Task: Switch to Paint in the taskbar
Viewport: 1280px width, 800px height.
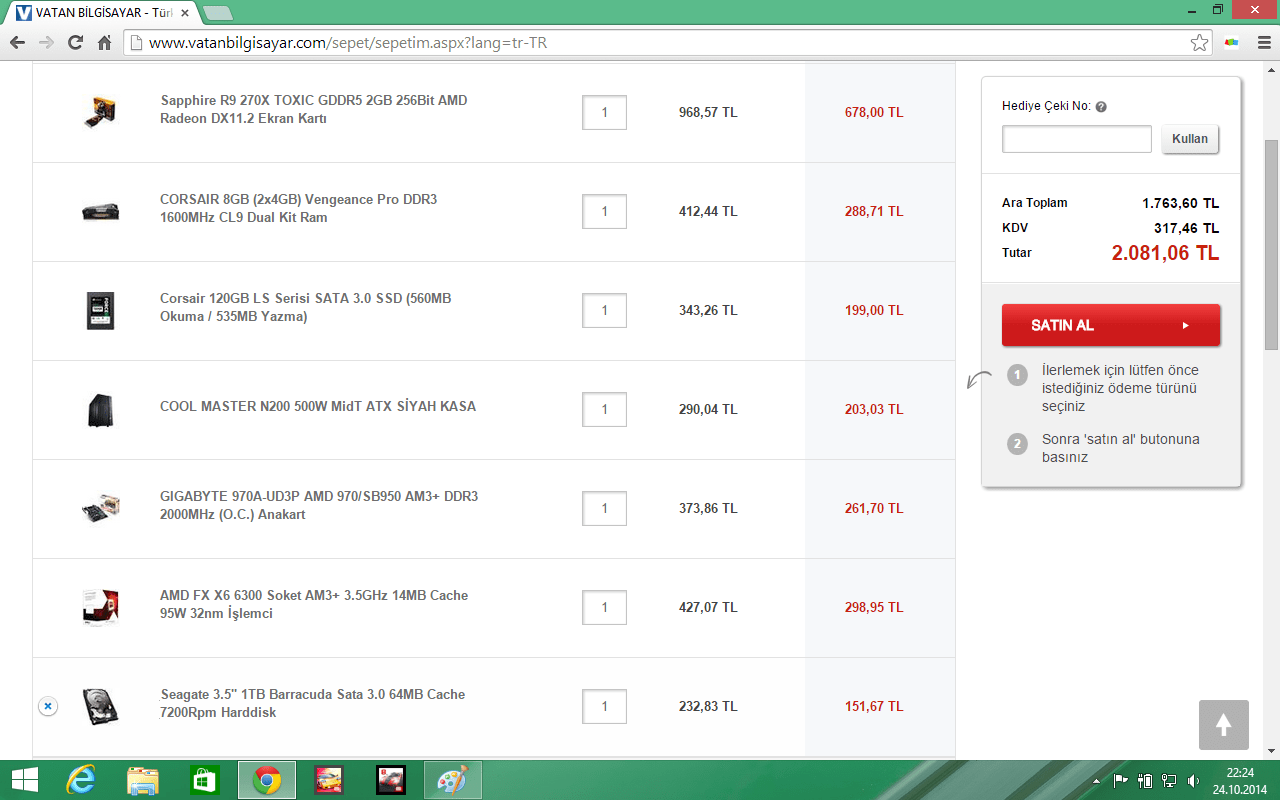Action: coord(453,780)
